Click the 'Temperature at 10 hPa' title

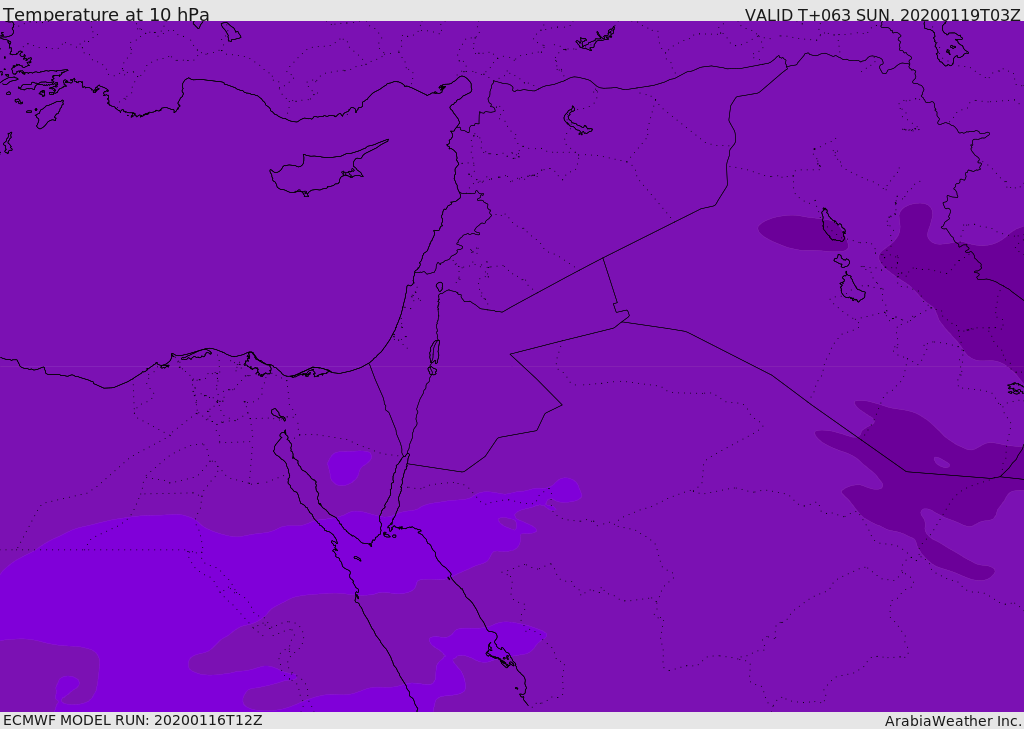click(x=106, y=14)
